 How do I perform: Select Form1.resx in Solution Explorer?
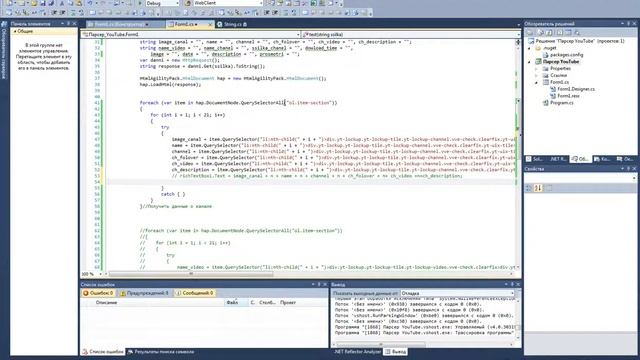pyautogui.click(x=569, y=96)
